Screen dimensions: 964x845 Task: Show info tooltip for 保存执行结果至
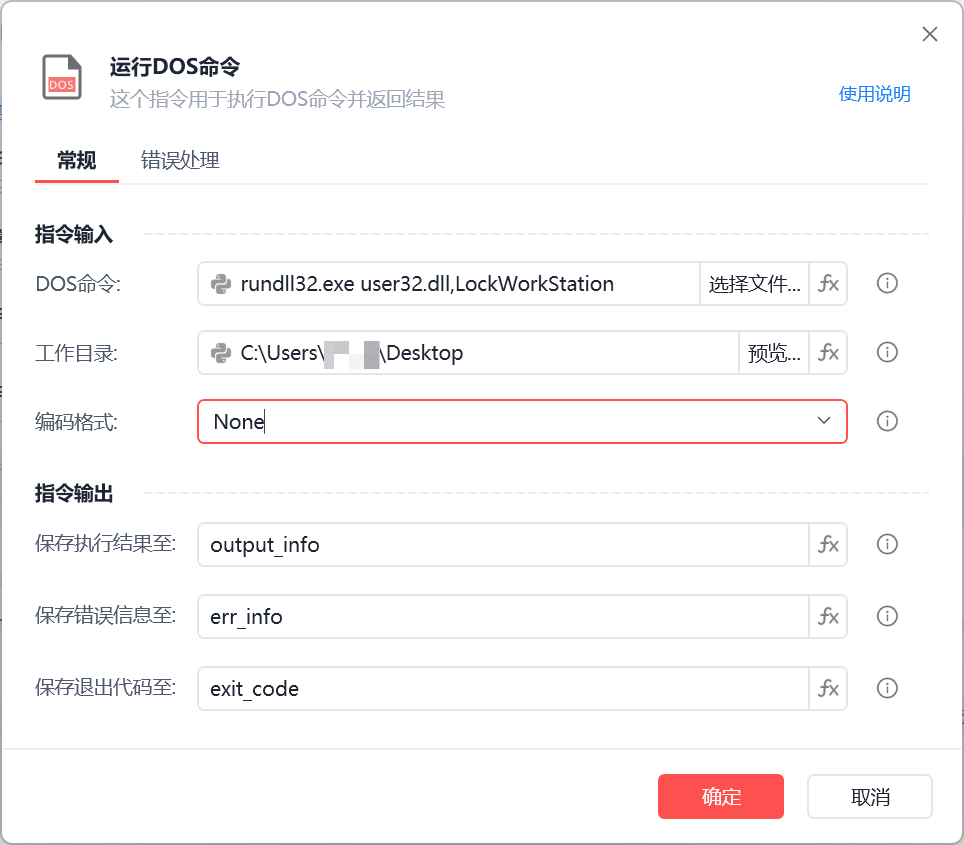[886, 545]
